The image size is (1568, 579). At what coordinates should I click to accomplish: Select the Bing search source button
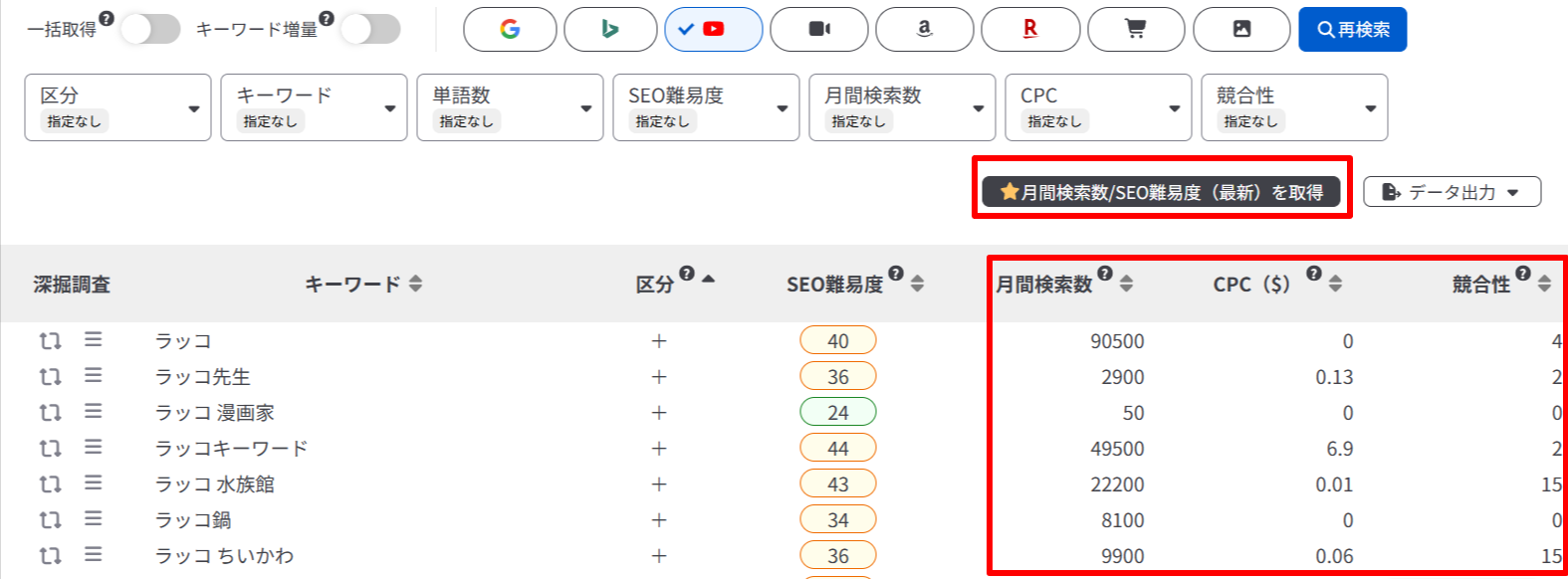pos(610,30)
